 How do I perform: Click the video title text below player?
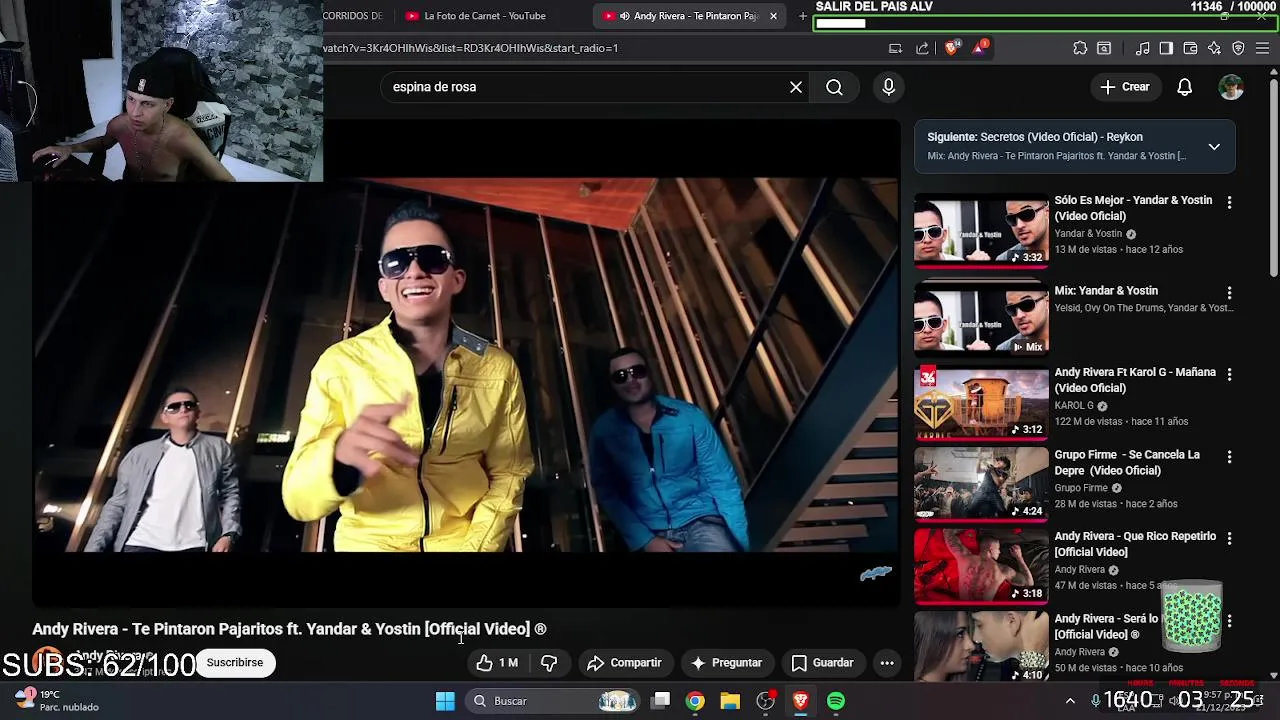[289, 629]
